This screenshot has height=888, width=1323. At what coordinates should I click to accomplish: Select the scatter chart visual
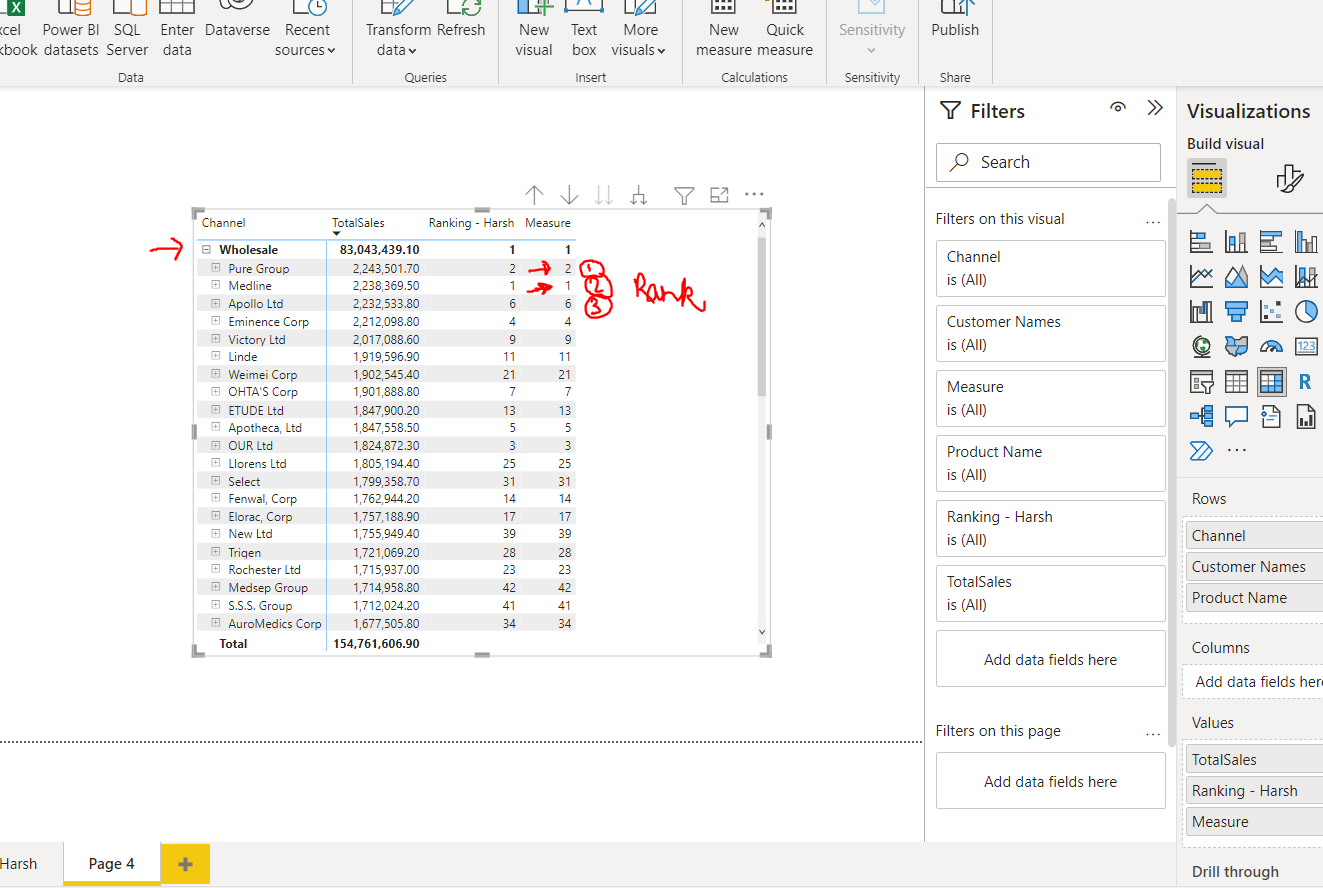(x=1271, y=311)
